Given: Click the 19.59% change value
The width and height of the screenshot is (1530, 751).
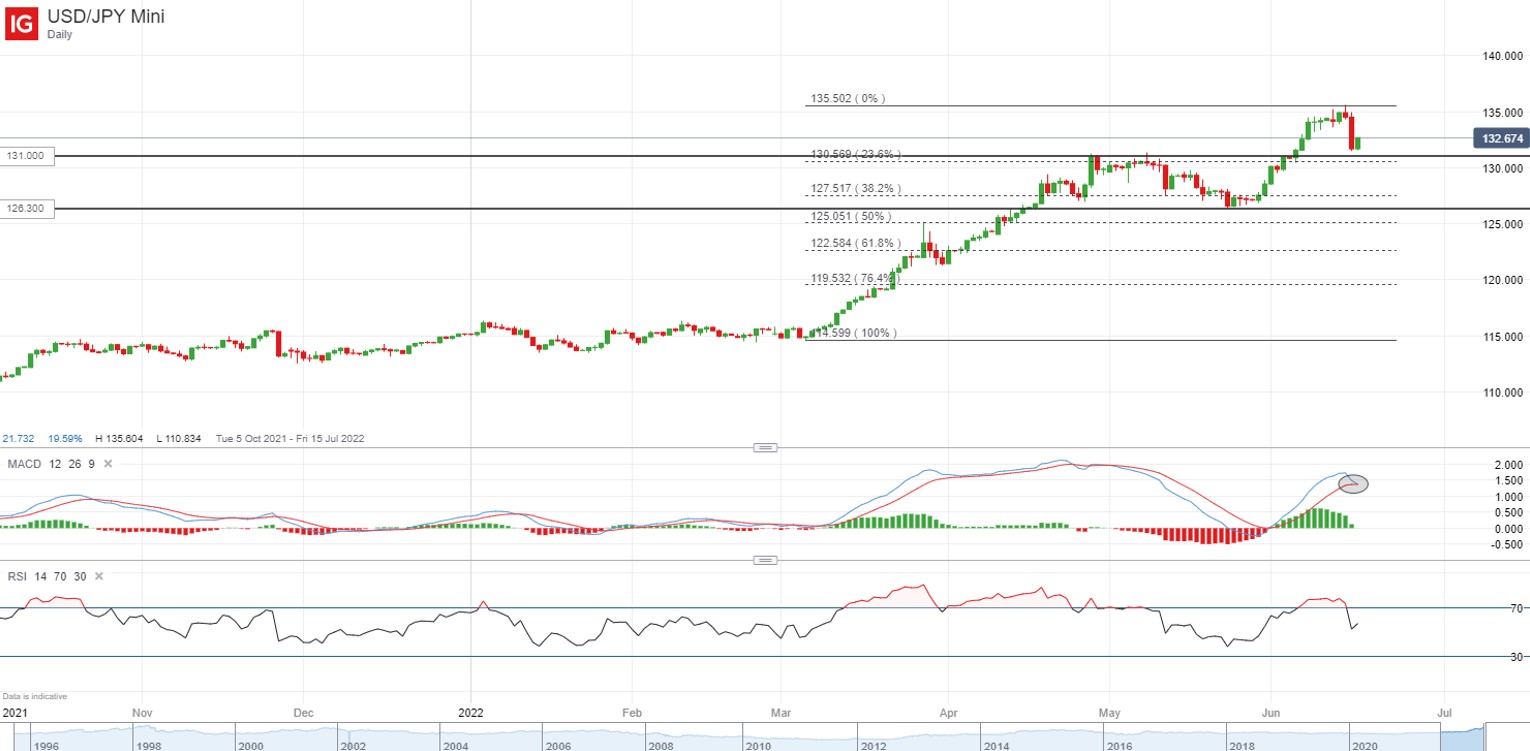Looking at the screenshot, I should click(x=63, y=439).
